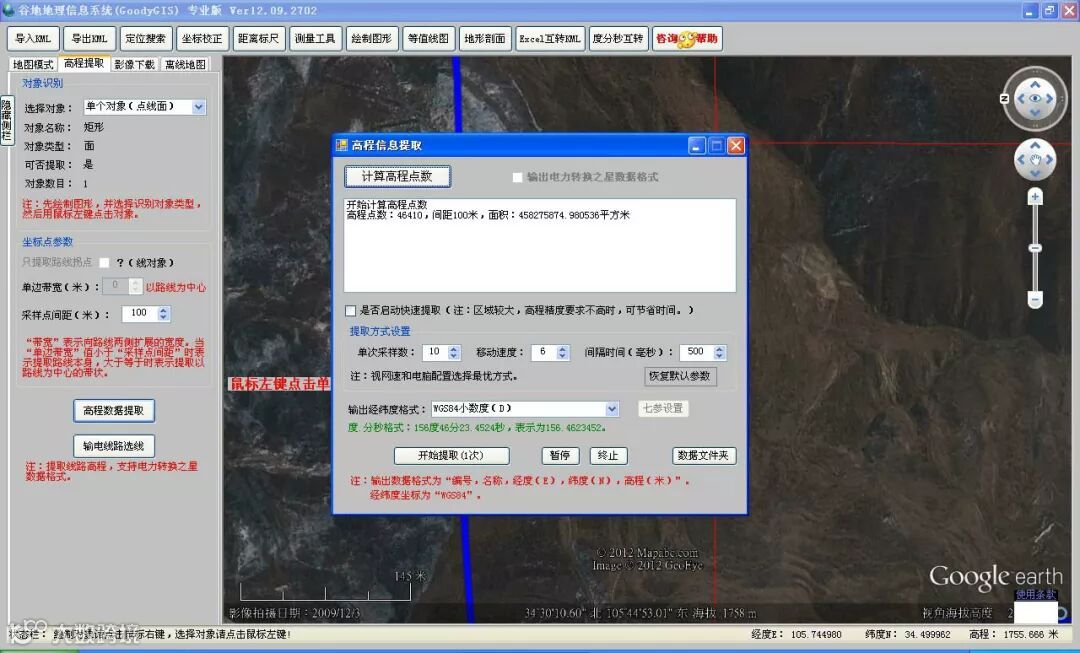Open 测量工具 from the toolbar

point(315,39)
